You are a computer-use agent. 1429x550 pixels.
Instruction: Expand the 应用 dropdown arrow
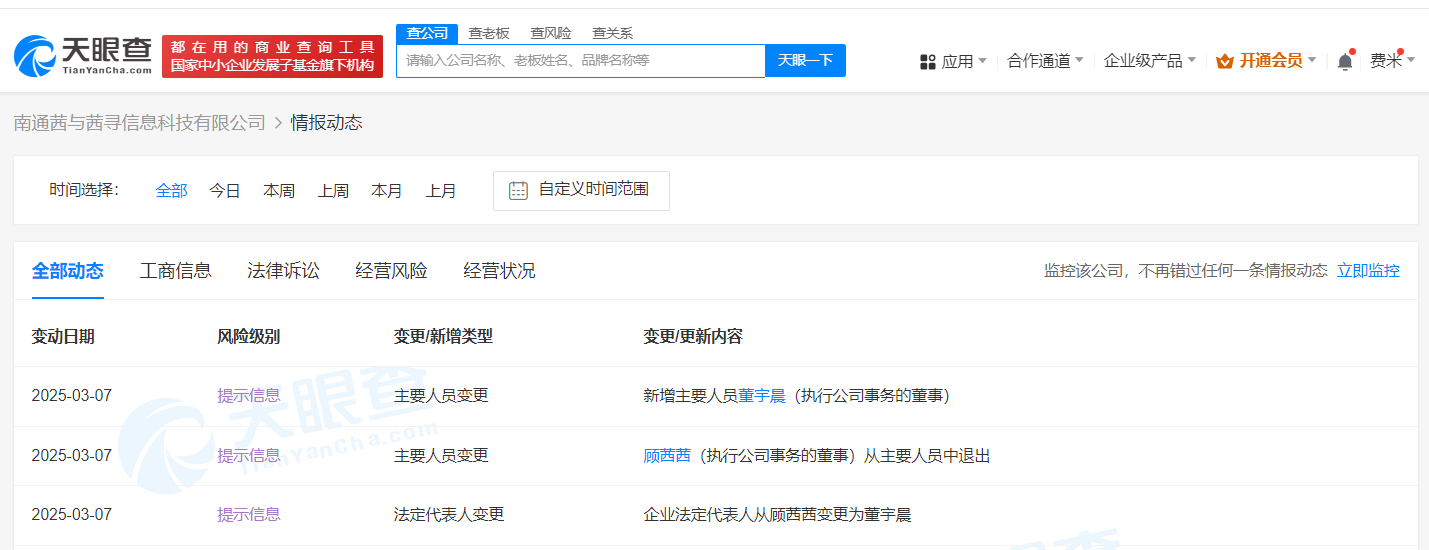pyautogui.click(x=982, y=61)
